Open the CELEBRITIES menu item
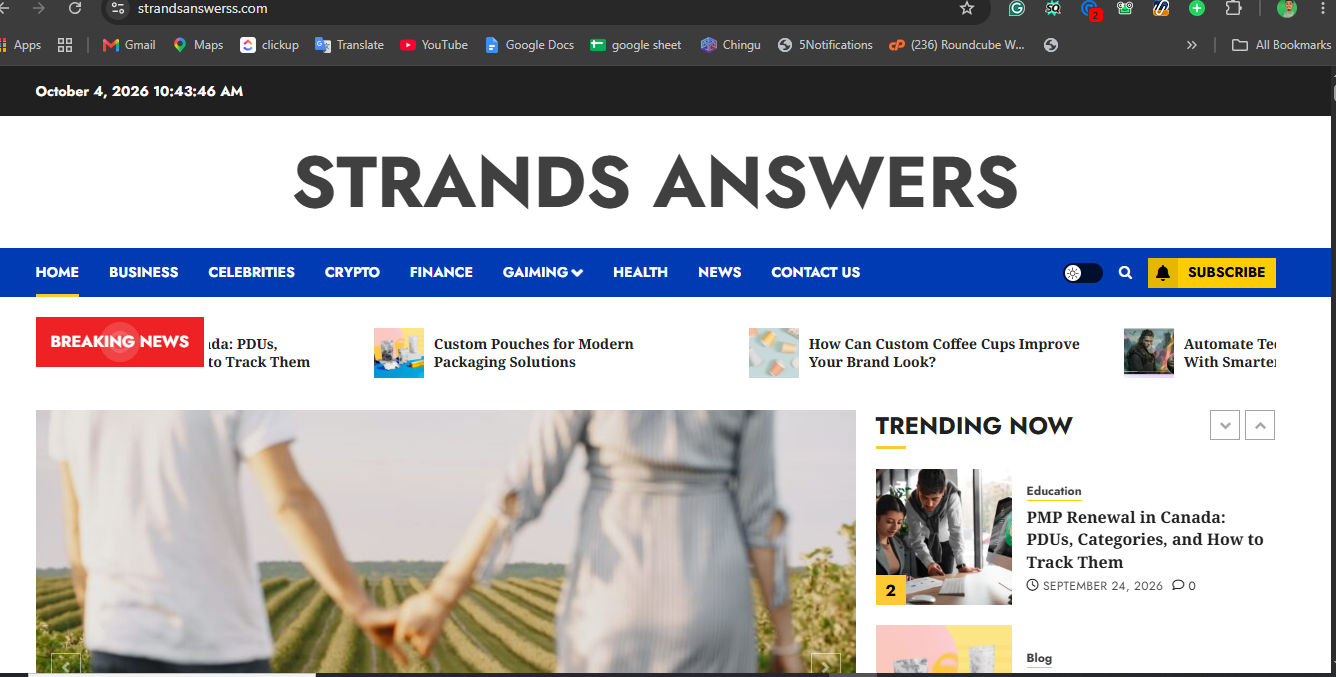The height and width of the screenshot is (677, 1336). pos(252,272)
